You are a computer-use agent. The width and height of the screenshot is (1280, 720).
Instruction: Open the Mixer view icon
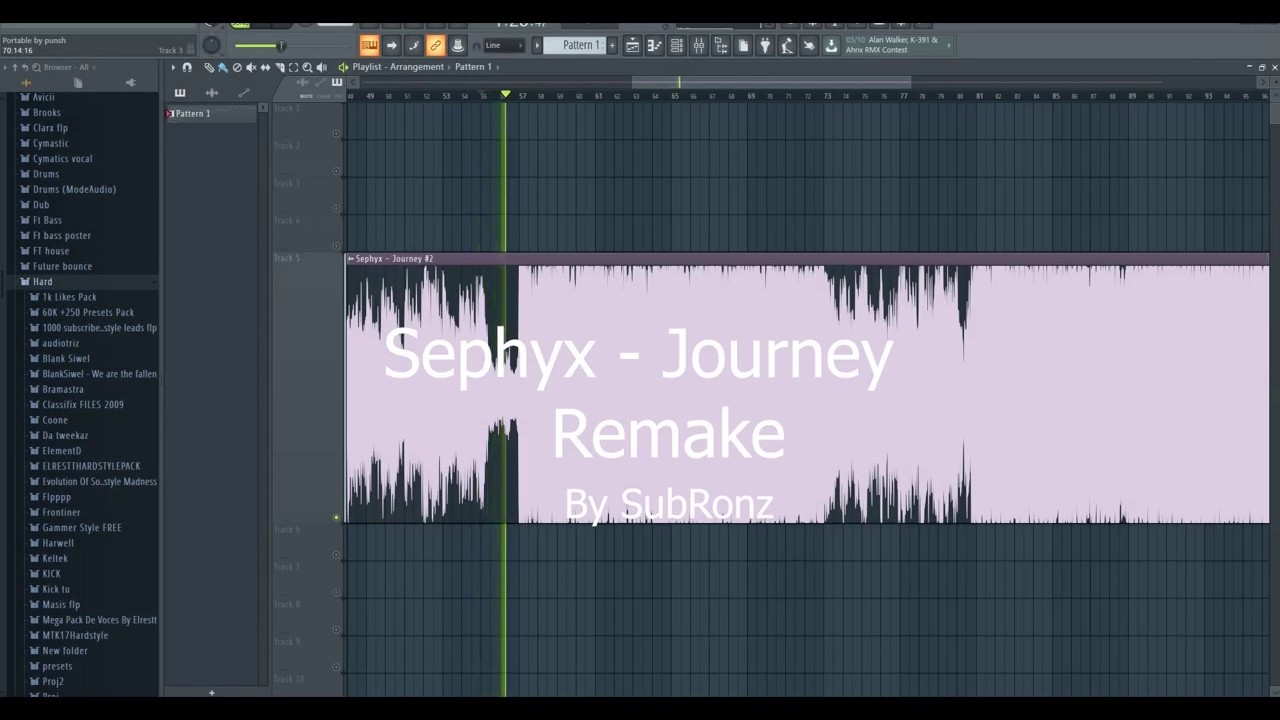698,45
